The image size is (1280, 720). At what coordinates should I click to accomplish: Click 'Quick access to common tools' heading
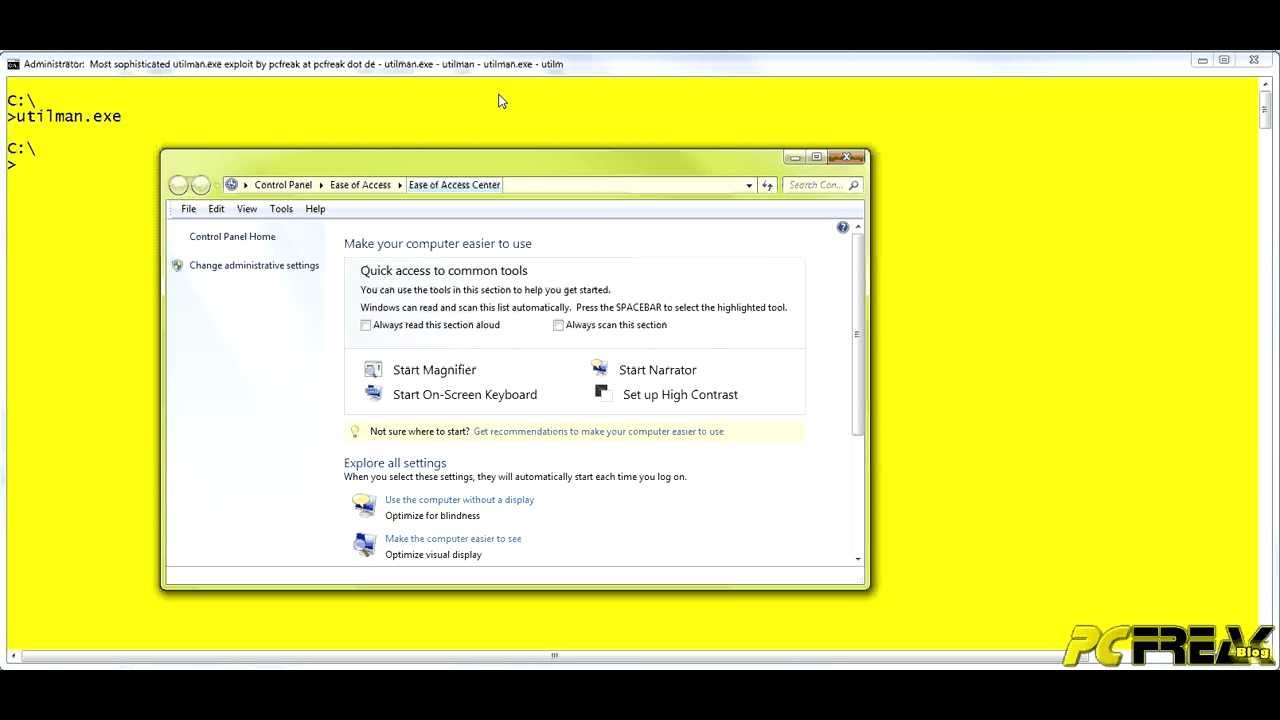[444, 271]
